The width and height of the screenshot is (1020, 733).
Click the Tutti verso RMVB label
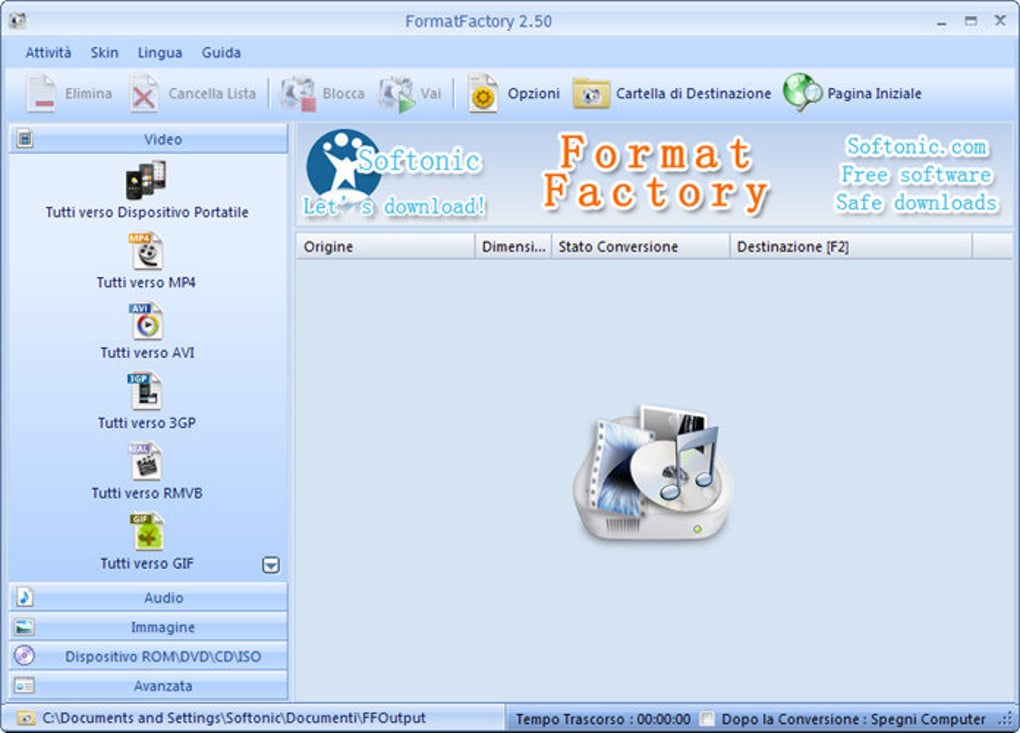[147, 493]
